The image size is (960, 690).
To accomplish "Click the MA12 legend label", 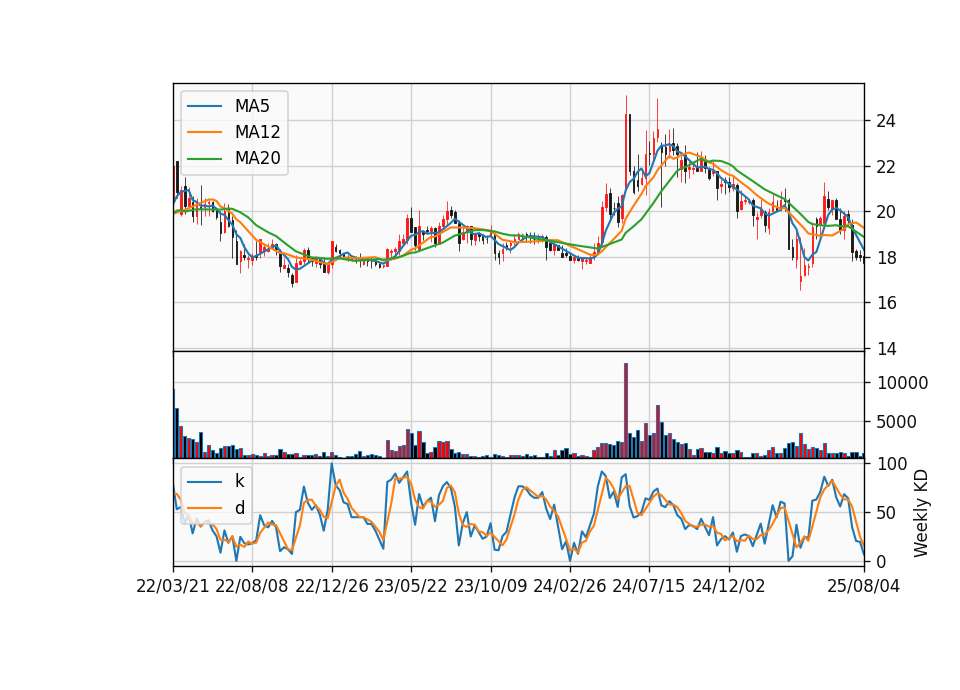I will point(257,132).
